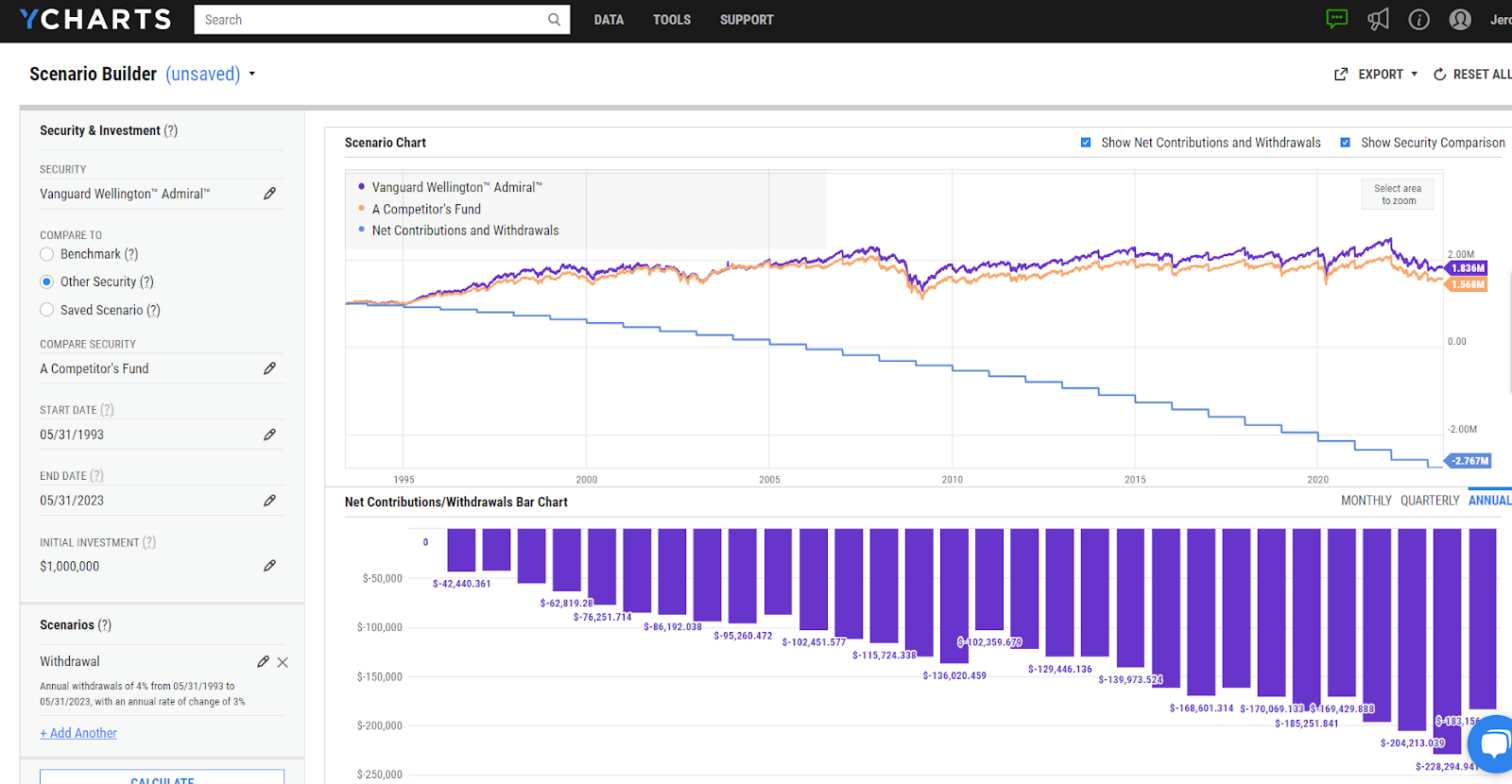Click help icon beside End Date
Screen dimensions: 1512x784
[x=96, y=476]
